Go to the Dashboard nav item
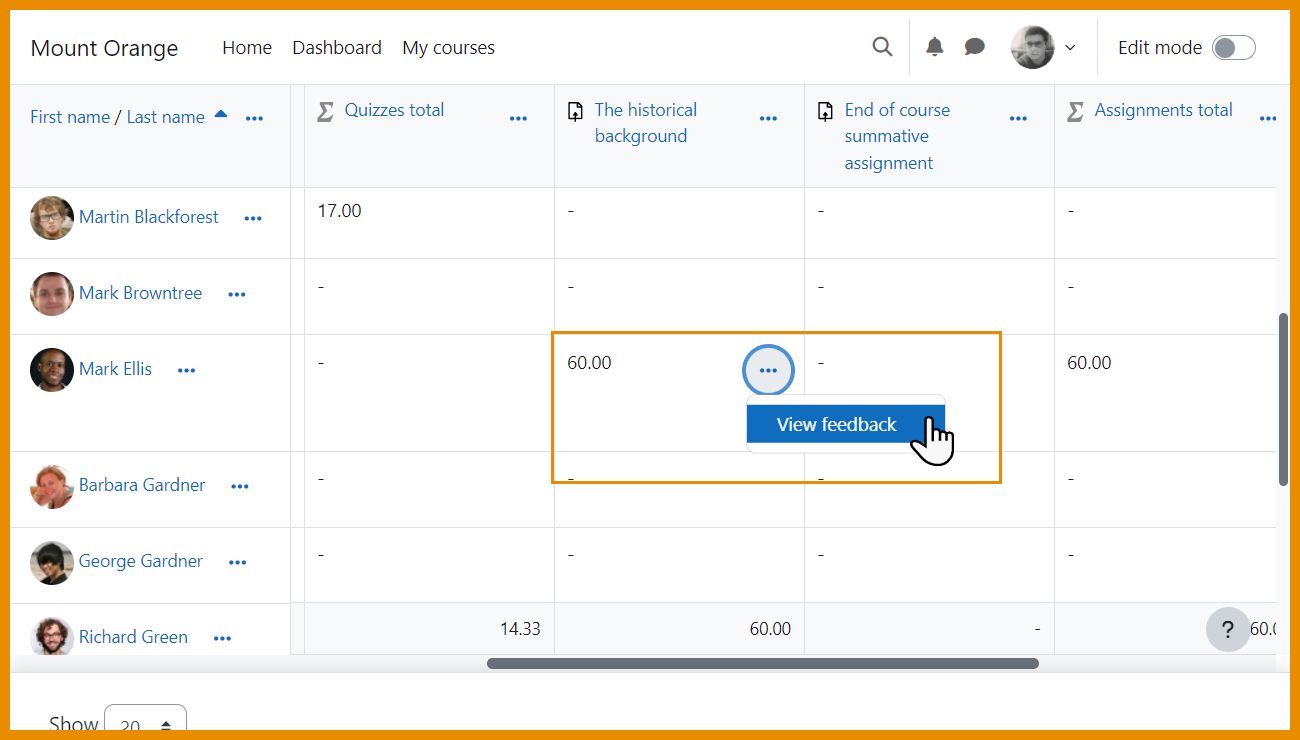The height and width of the screenshot is (740, 1300). (336, 47)
